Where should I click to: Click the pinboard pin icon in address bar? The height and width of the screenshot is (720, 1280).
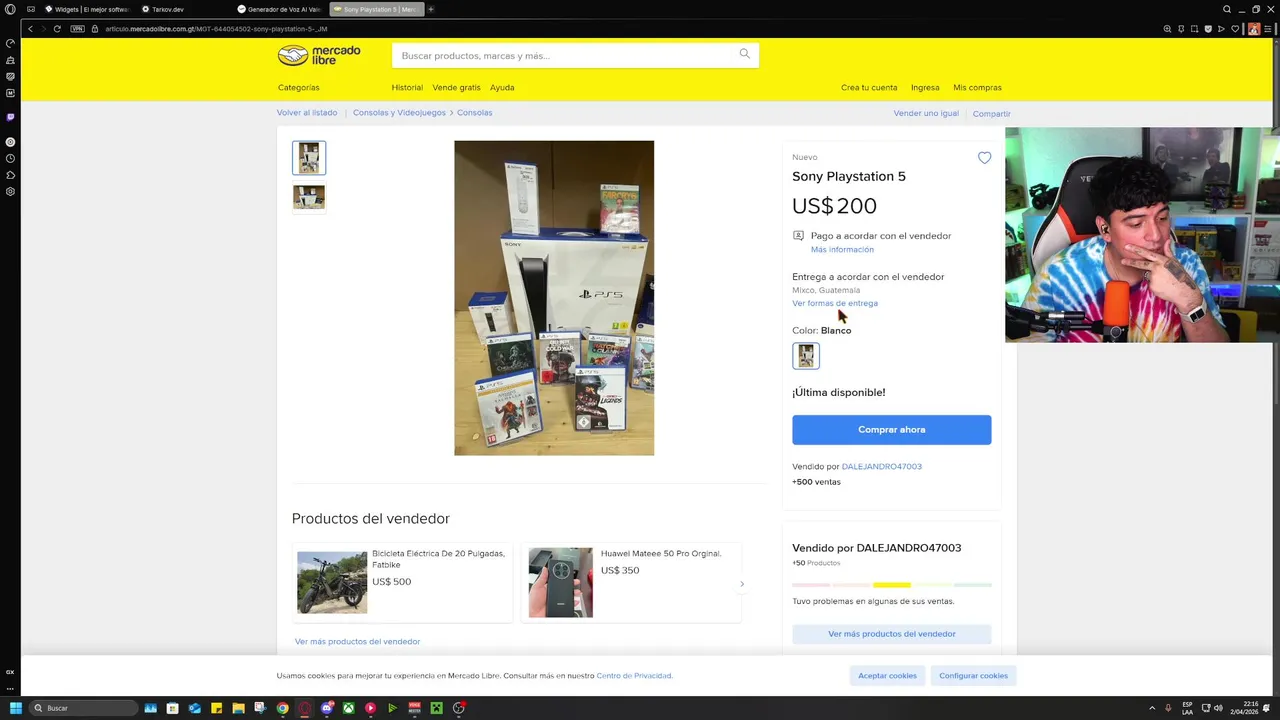[x=1181, y=29]
